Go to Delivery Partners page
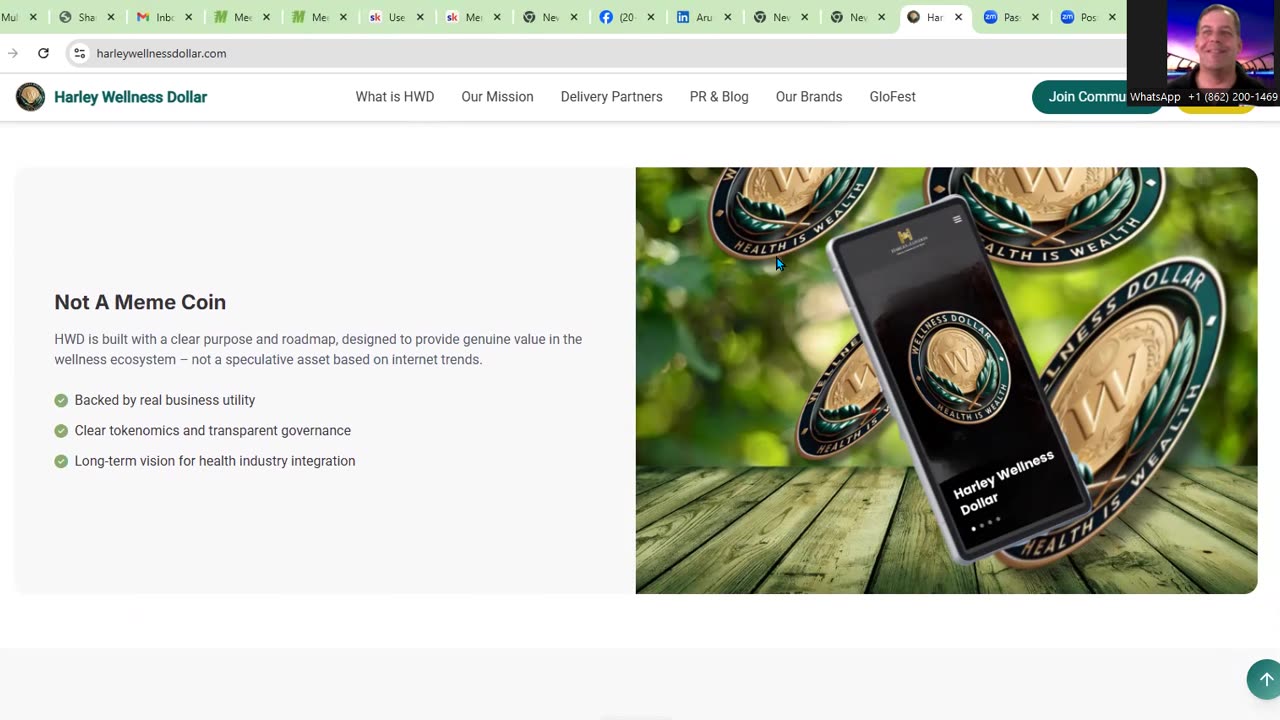1280x720 pixels. (x=611, y=97)
